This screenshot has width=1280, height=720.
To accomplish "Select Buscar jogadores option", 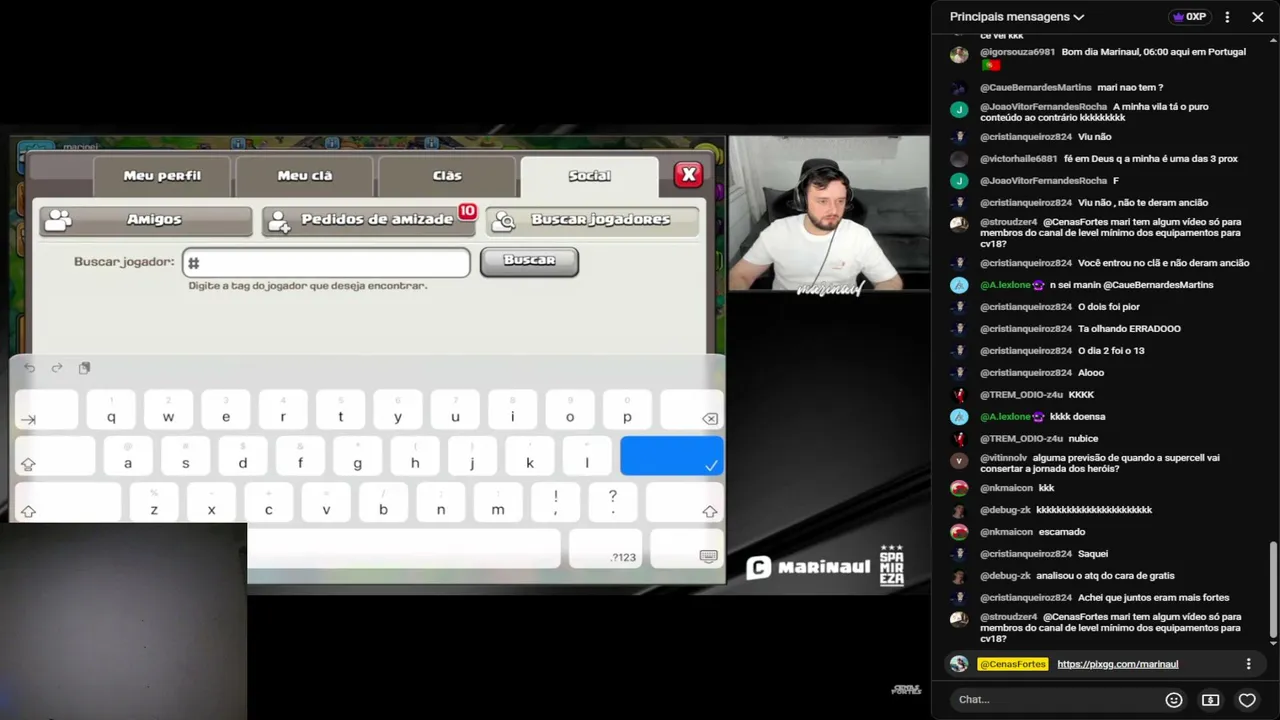I will point(592,220).
